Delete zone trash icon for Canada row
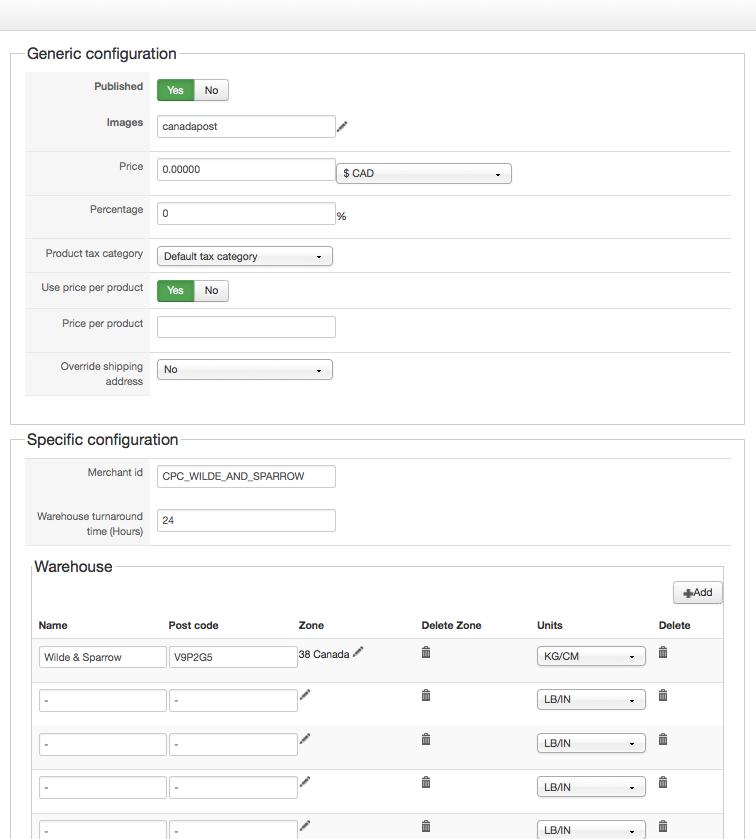Screen dimensions: 756x839 (425, 652)
